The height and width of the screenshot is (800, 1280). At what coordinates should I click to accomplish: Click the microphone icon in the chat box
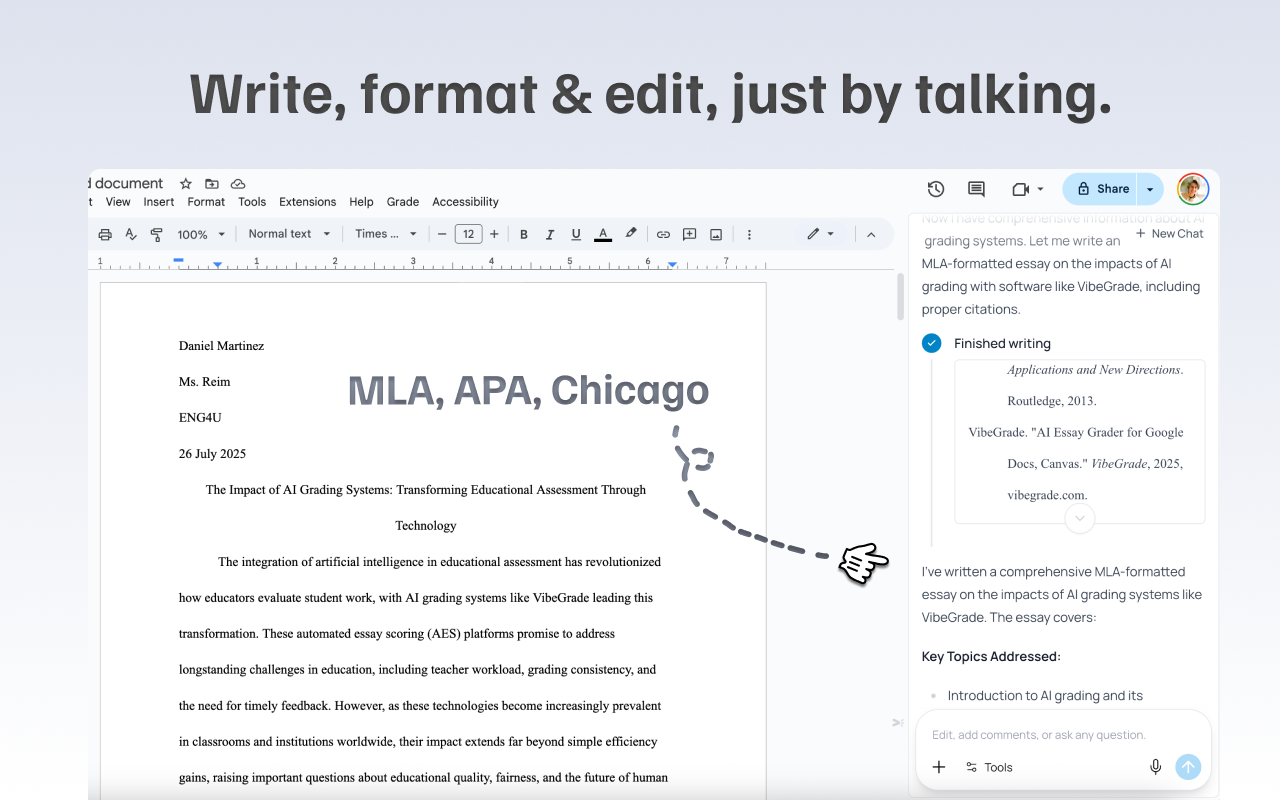[1155, 766]
